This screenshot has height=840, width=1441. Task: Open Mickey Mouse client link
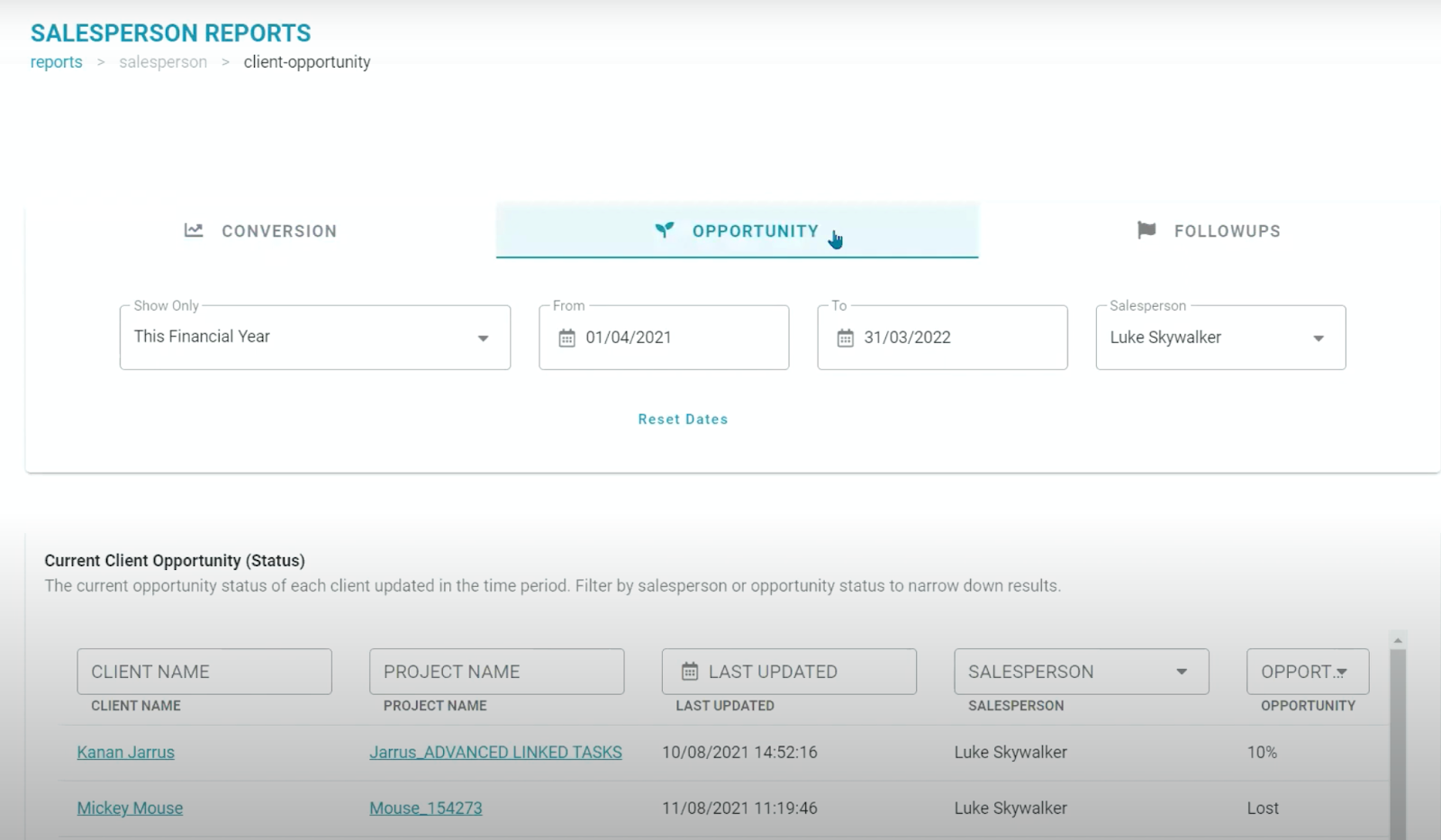tap(130, 808)
